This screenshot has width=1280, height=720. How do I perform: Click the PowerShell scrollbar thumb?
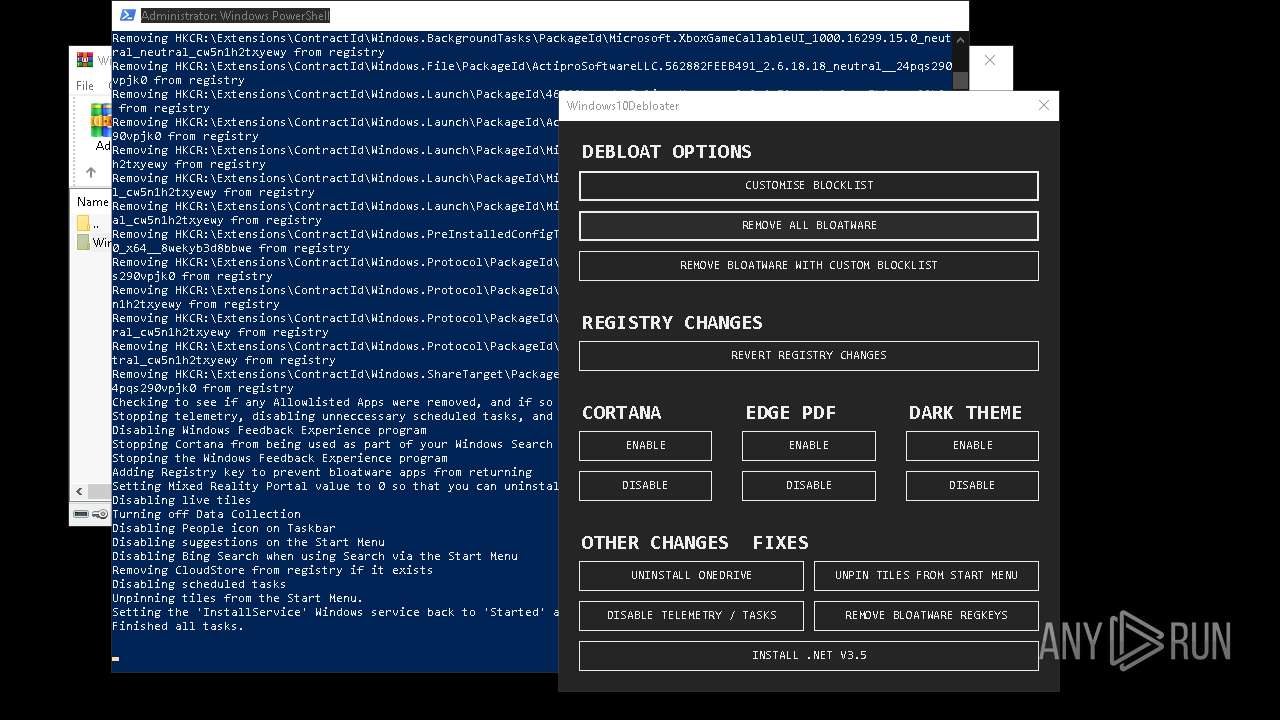tap(961, 80)
